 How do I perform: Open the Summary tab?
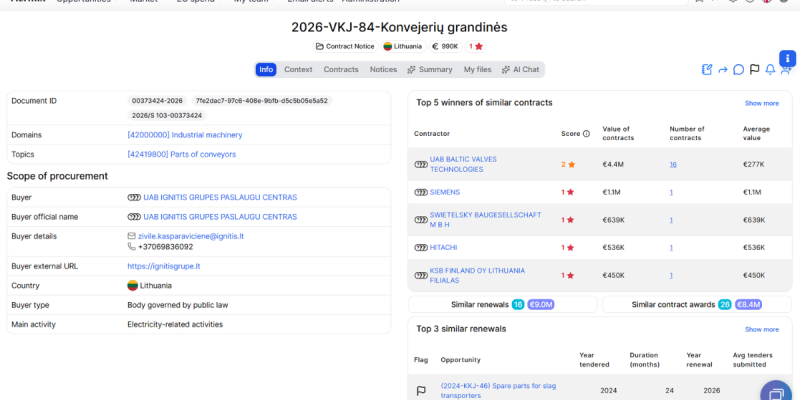(430, 69)
